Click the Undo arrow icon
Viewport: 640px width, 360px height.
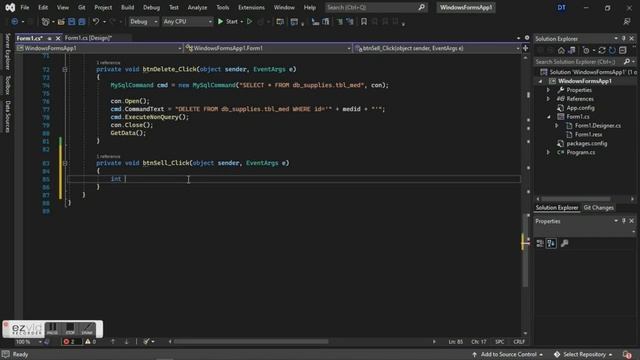pos(96,22)
